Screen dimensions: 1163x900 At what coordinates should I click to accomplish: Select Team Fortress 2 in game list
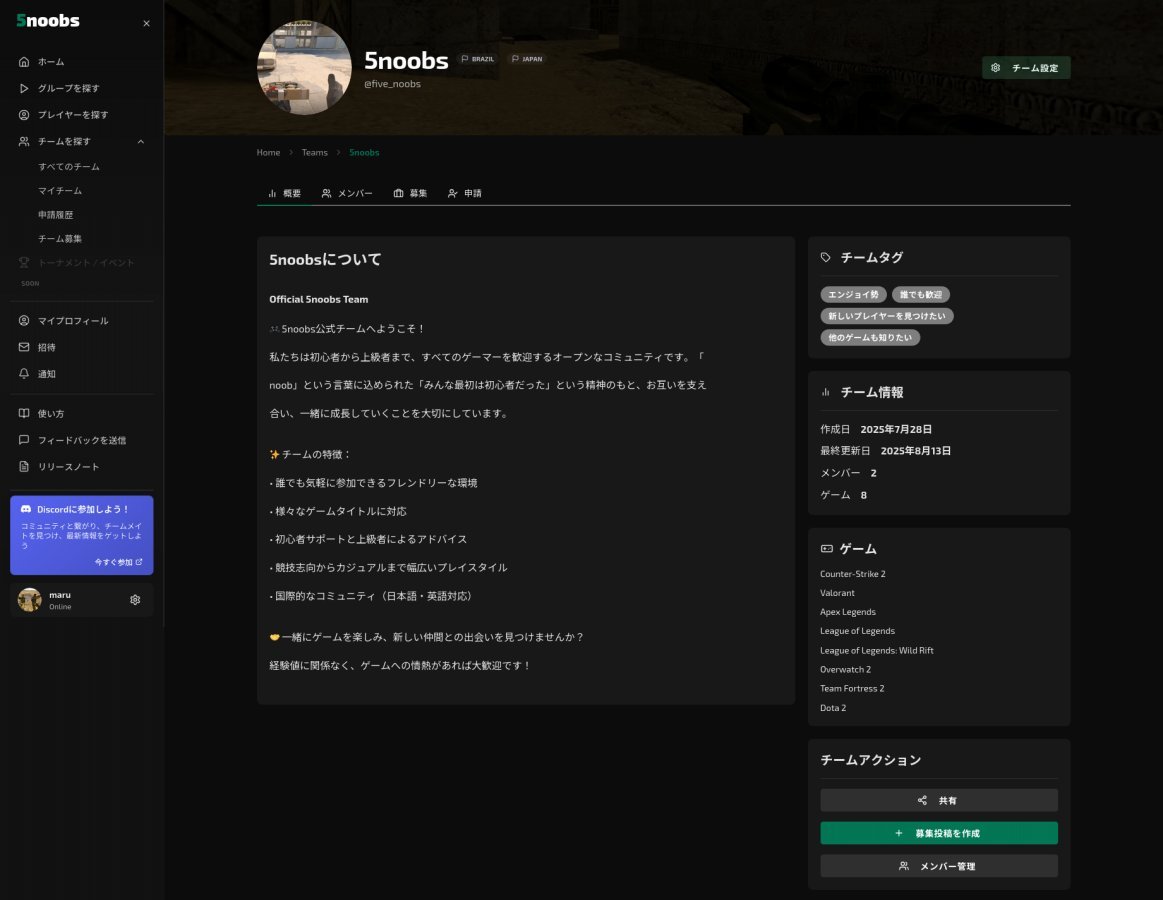[x=852, y=689]
